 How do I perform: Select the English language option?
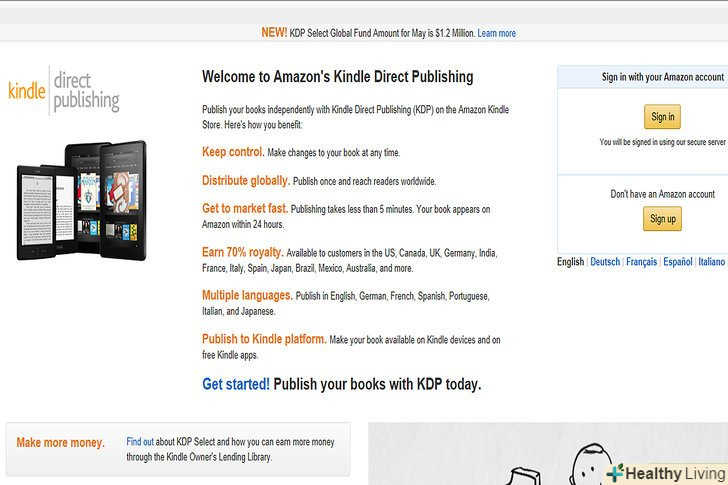pyautogui.click(x=570, y=262)
